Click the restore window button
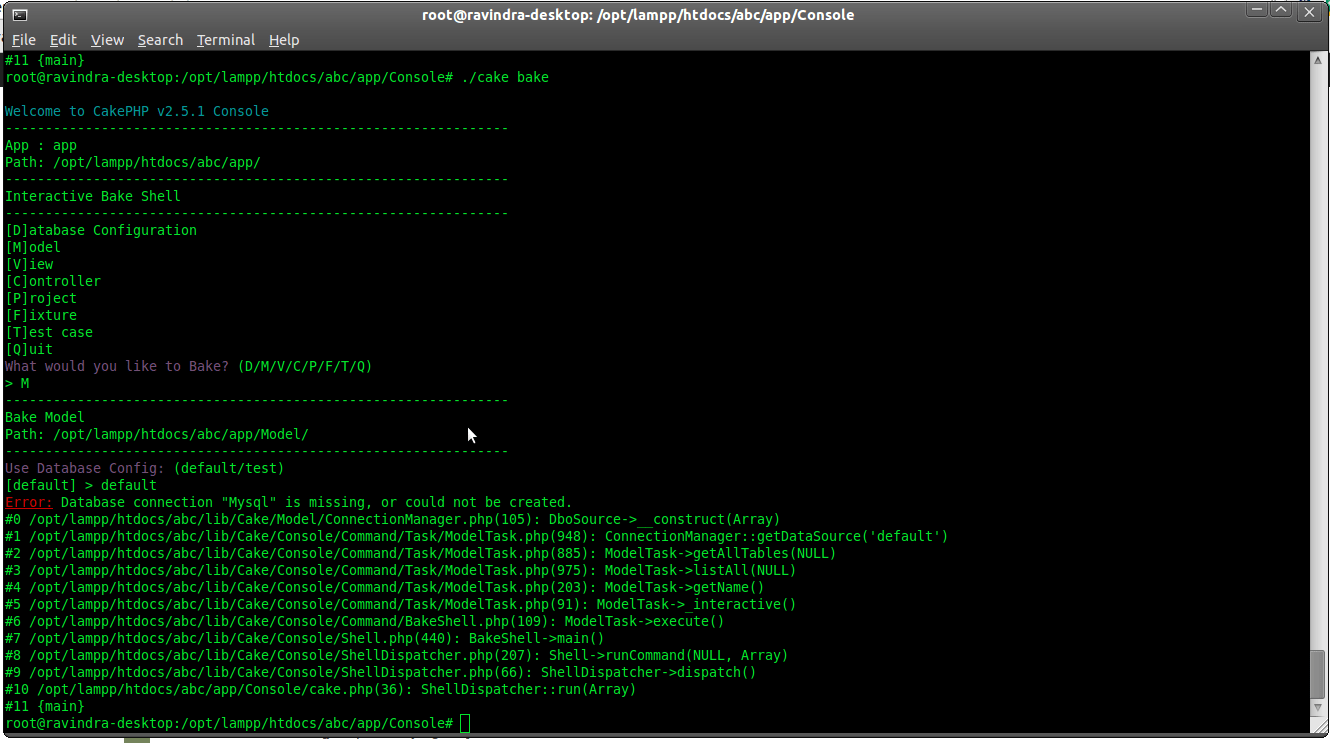Viewport: 1330px width, 747px height. point(1281,10)
